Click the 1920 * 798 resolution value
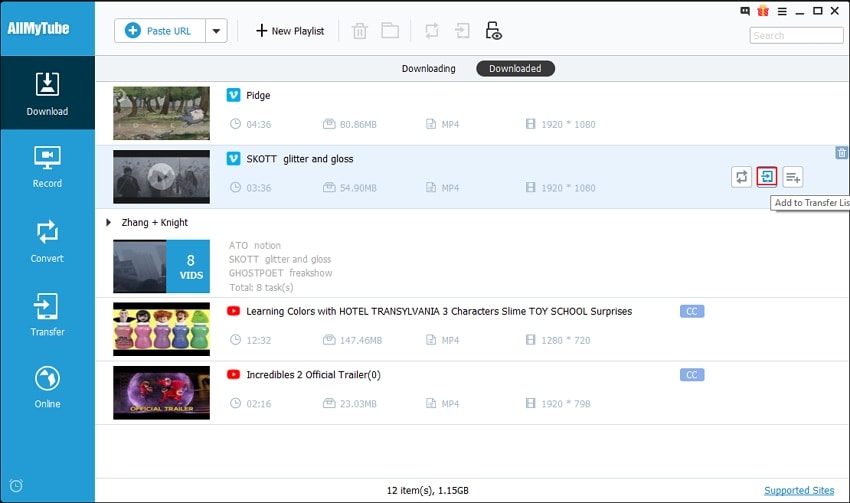The image size is (850, 503). [x=565, y=404]
